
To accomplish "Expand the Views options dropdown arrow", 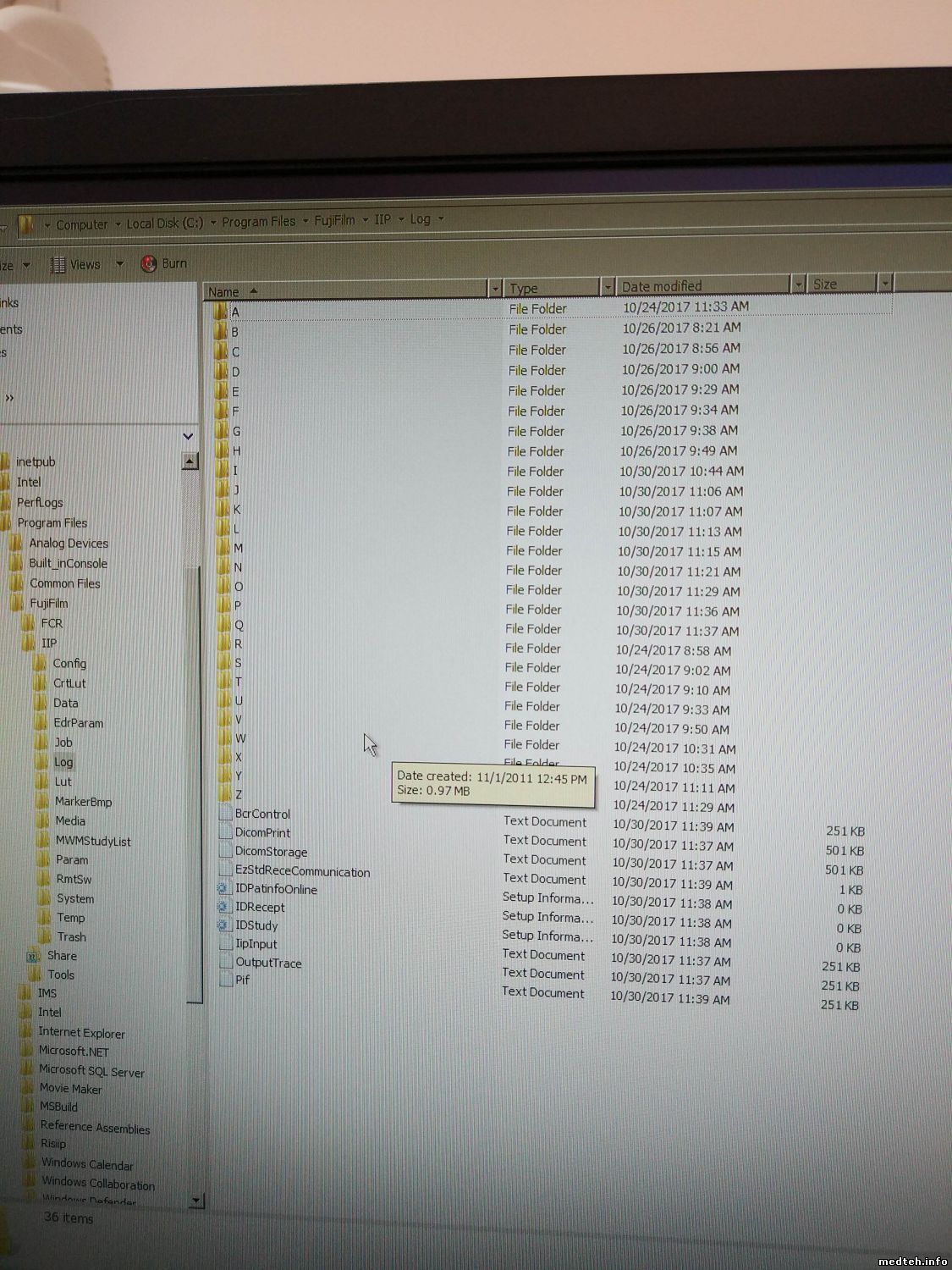I will click(119, 264).
